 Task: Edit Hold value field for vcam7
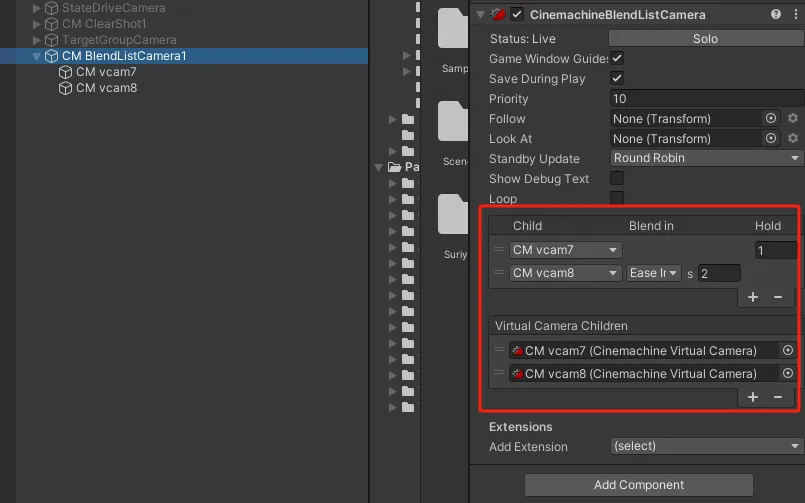(776, 250)
